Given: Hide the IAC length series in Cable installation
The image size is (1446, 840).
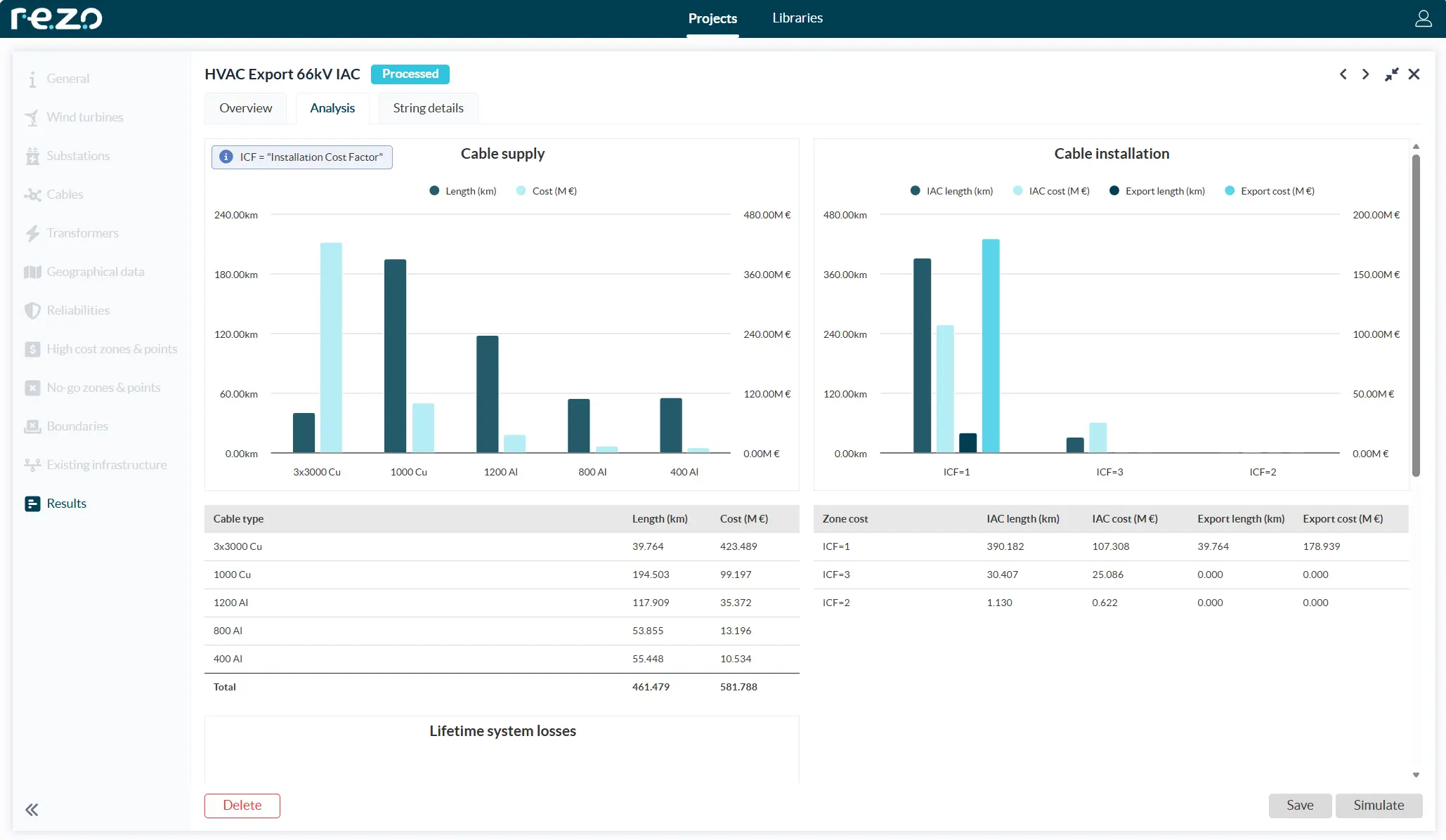Looking at the screenshot, I should click(x=951, y=190).
